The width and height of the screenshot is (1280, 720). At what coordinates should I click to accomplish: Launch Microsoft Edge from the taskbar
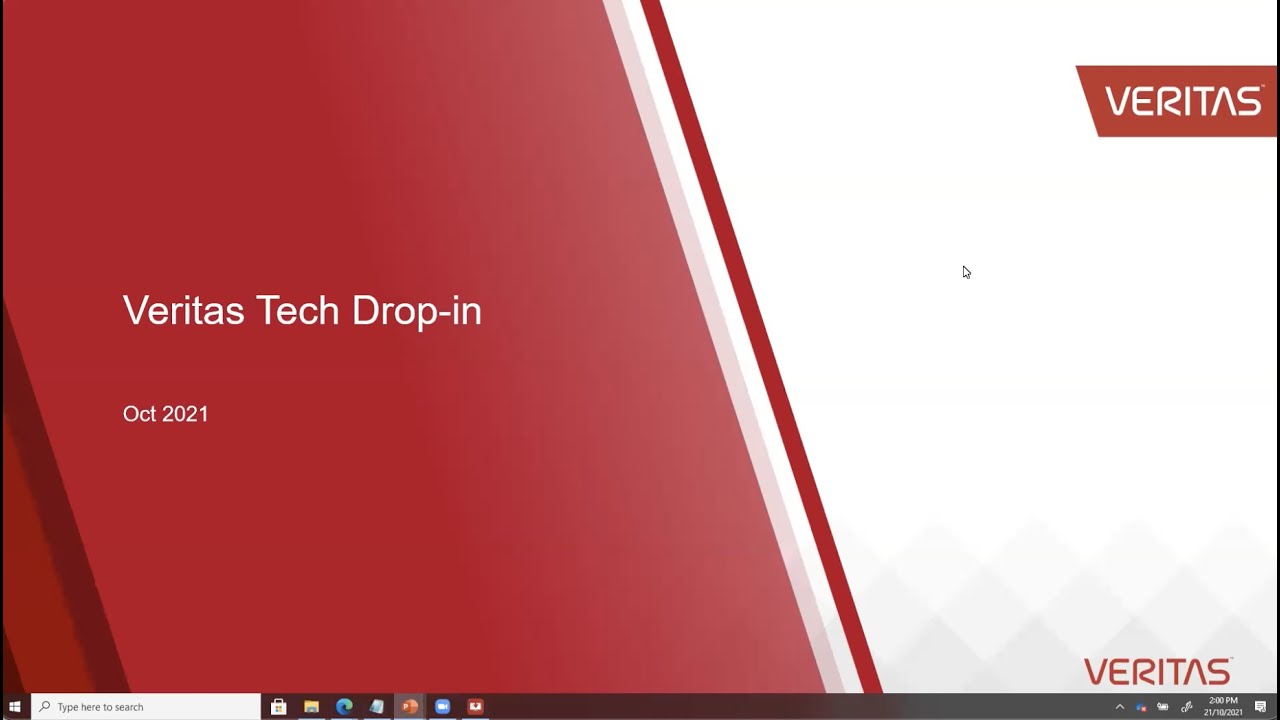coord(345,707)
